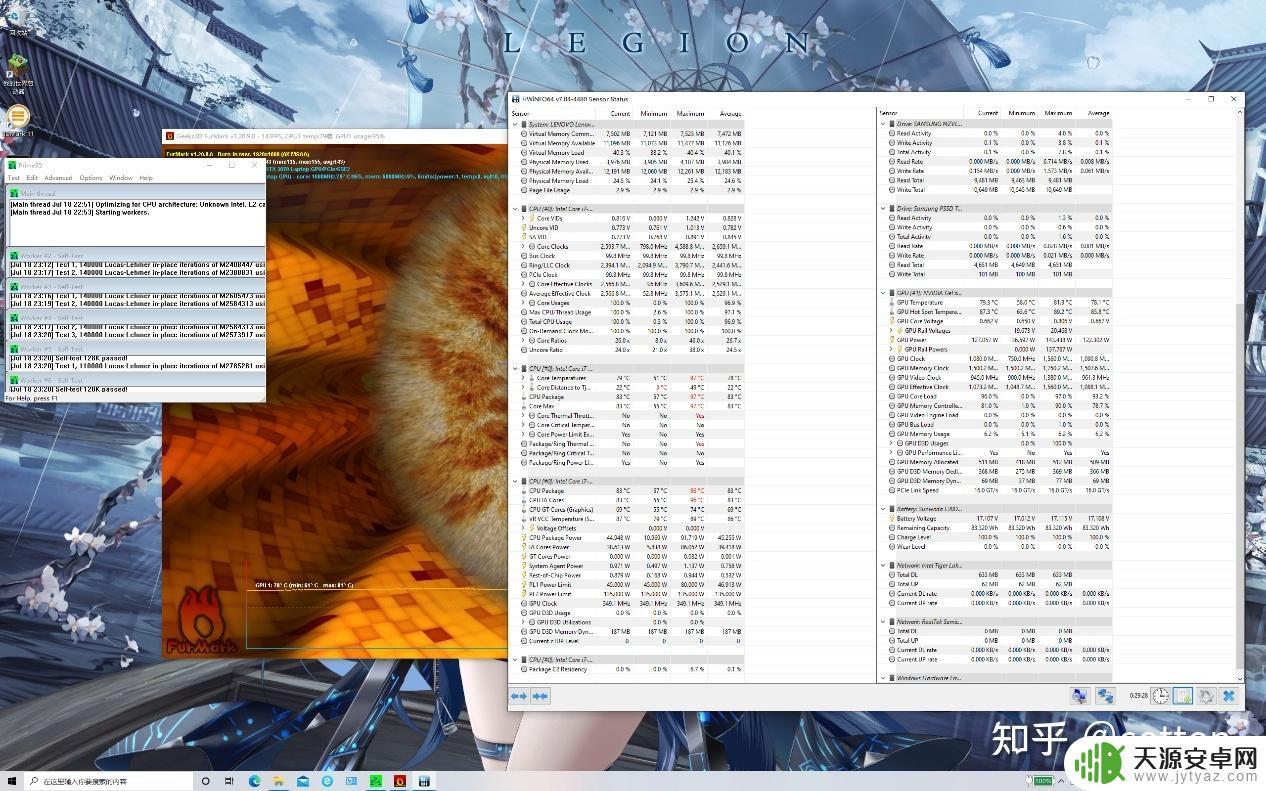Click the HWiNFO shrink-right arrows button

click(540, 696)
